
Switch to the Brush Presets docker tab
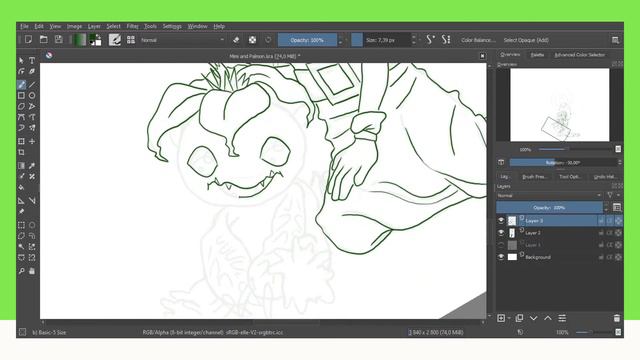[534, 177]
